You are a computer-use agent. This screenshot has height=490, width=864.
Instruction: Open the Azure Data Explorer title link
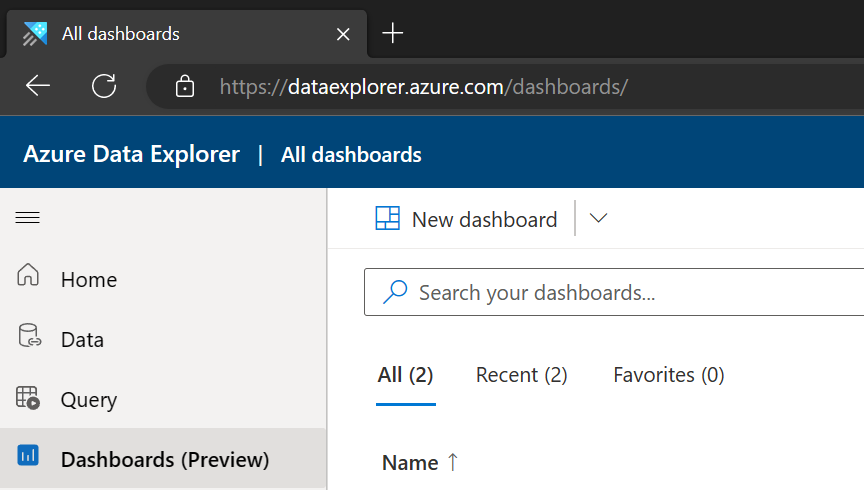[132, 154]
